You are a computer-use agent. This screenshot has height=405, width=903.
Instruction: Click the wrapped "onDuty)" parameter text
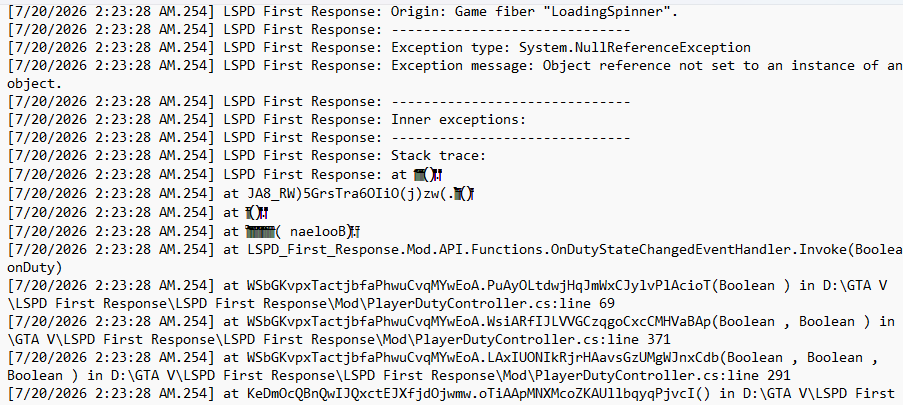[x=35, y=268]
